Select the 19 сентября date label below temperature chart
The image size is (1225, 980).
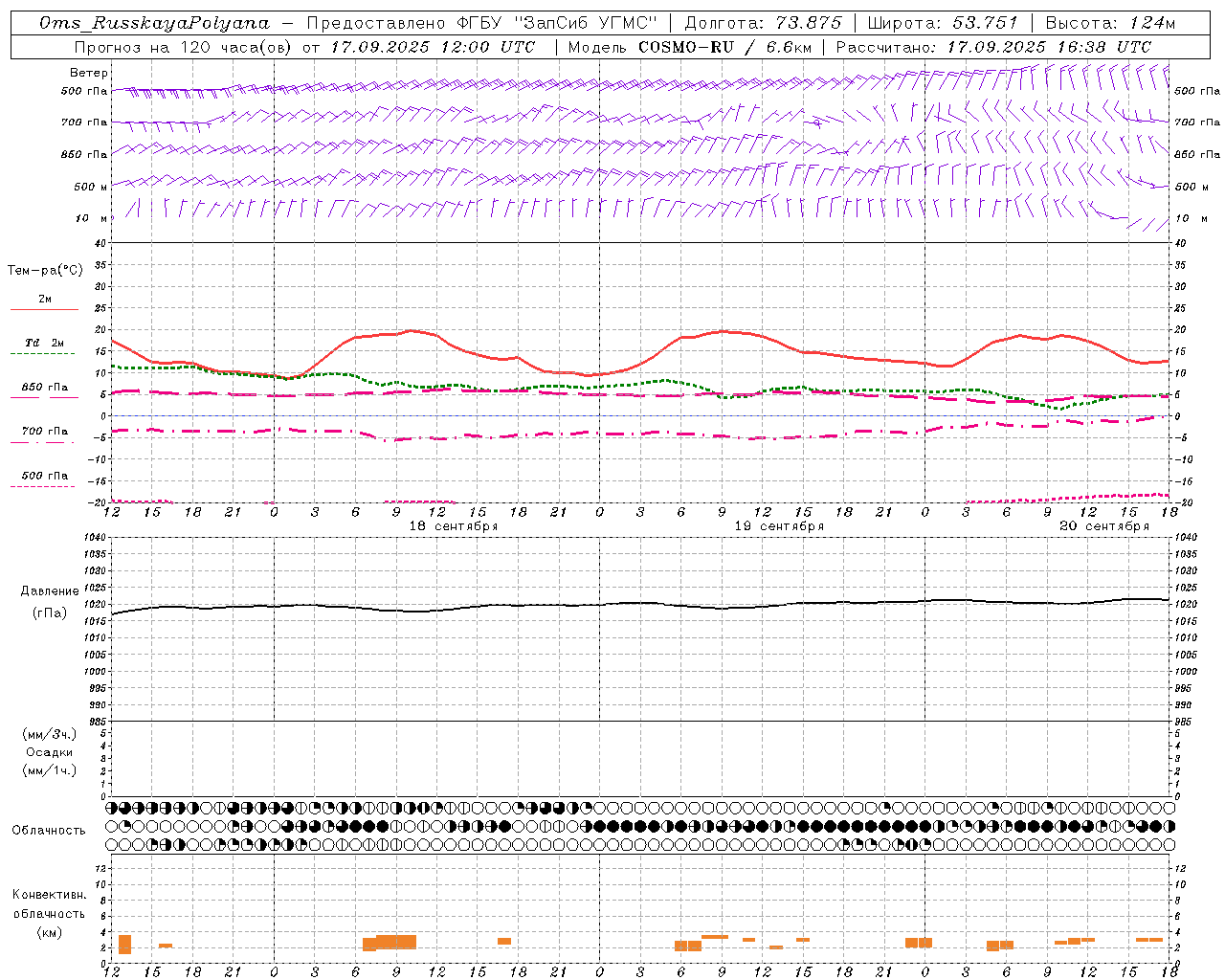779,526
